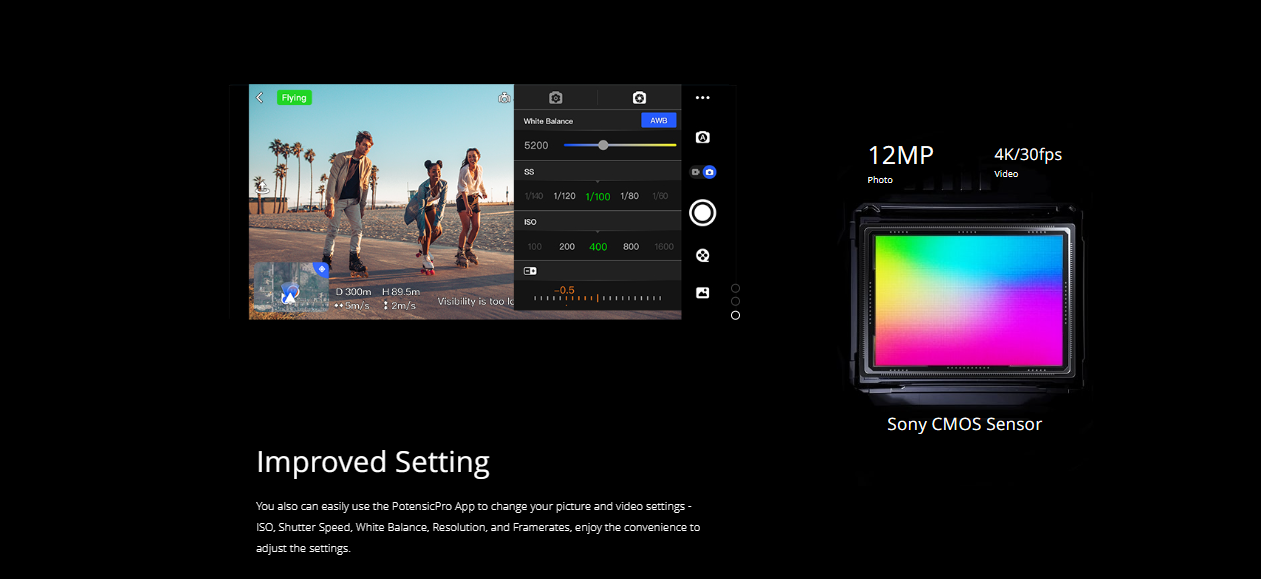
Task: Open the three-dots more options menu
Action: 702,98
